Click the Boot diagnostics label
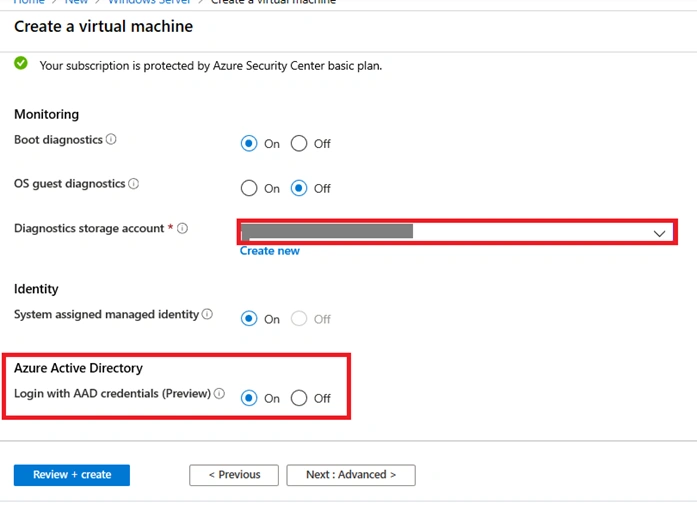697x505 pixels. coord(58,140)
